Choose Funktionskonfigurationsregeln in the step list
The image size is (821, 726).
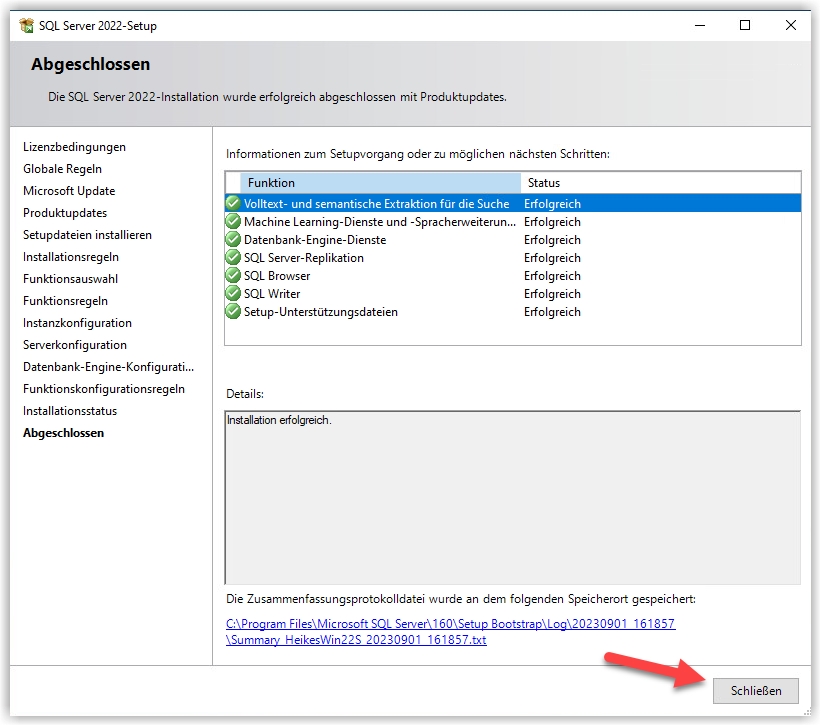click(104, 389)
